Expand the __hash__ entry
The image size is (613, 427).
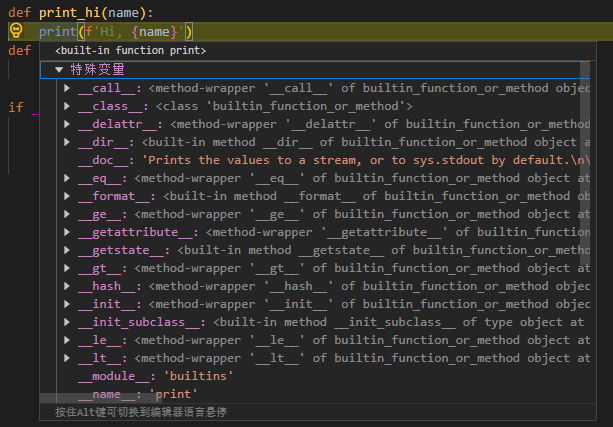pyautogui.click(x=67, y=286)
